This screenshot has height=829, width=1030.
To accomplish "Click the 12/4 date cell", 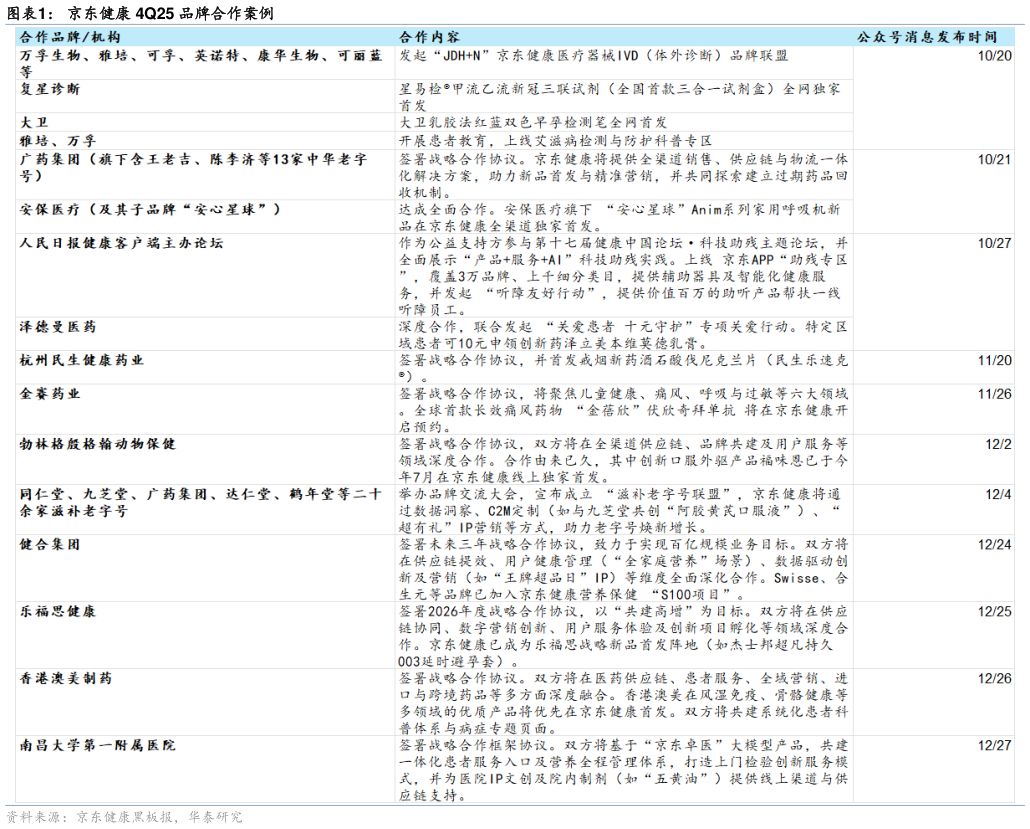I will pyautogui.click(x=998, y=494).
